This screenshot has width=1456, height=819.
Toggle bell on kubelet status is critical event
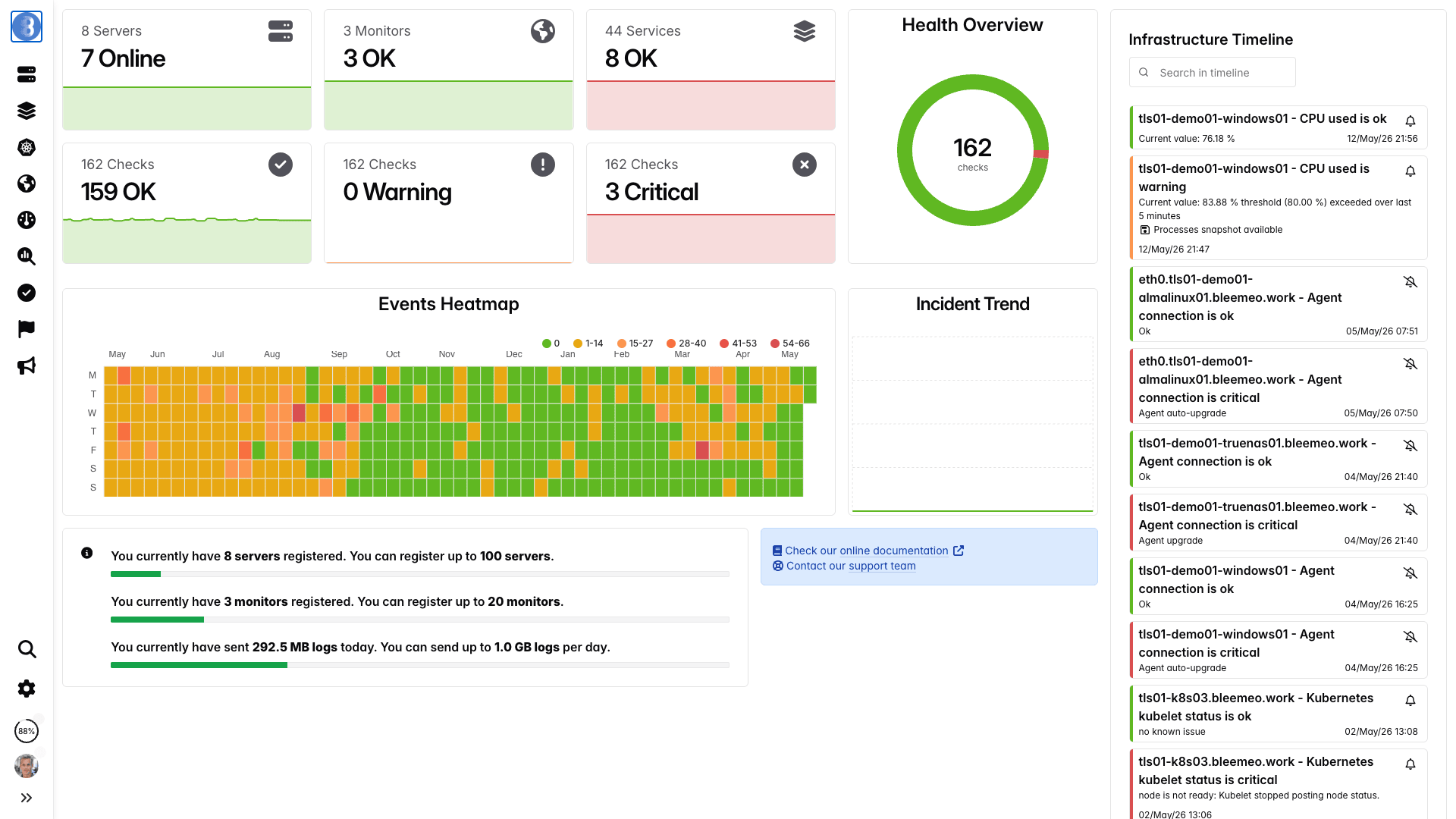coord(1410,764)
